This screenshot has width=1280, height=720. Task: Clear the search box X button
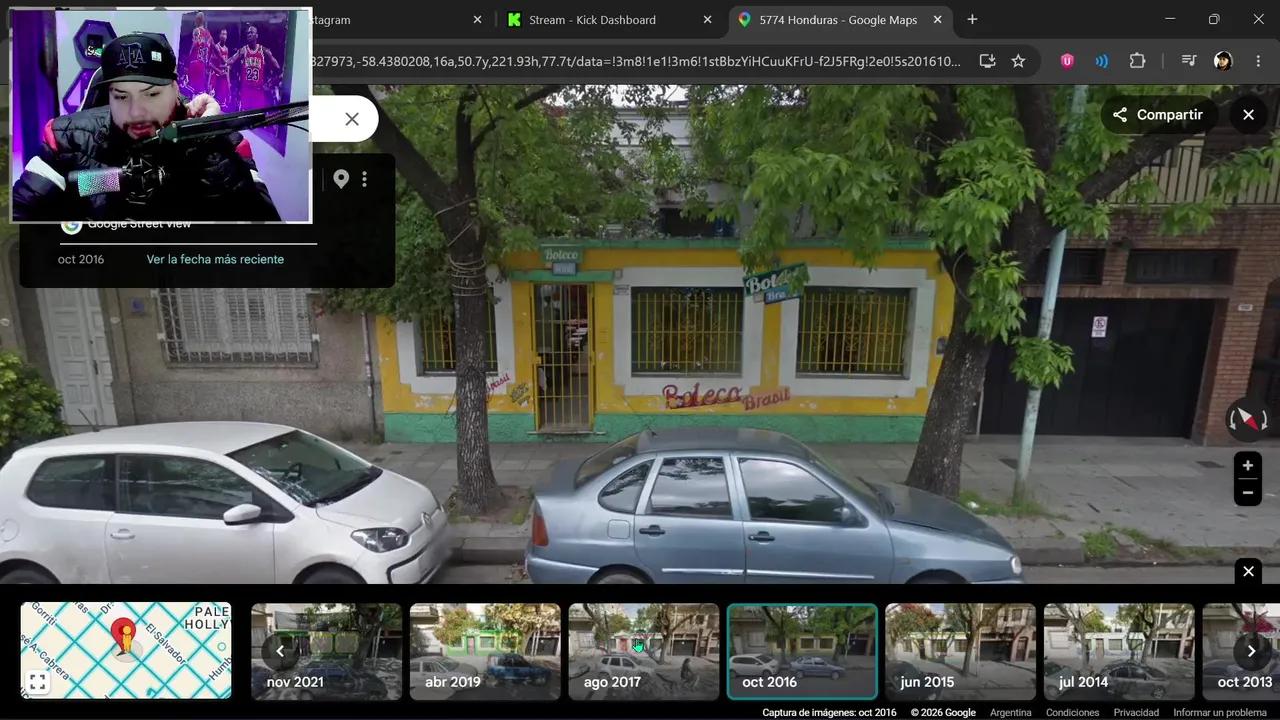pyautogui.click(x=352, y=119)
